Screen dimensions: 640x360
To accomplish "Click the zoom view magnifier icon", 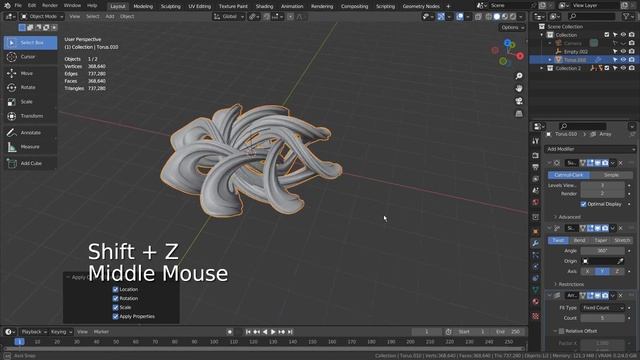I will click(x=519, y=76).
